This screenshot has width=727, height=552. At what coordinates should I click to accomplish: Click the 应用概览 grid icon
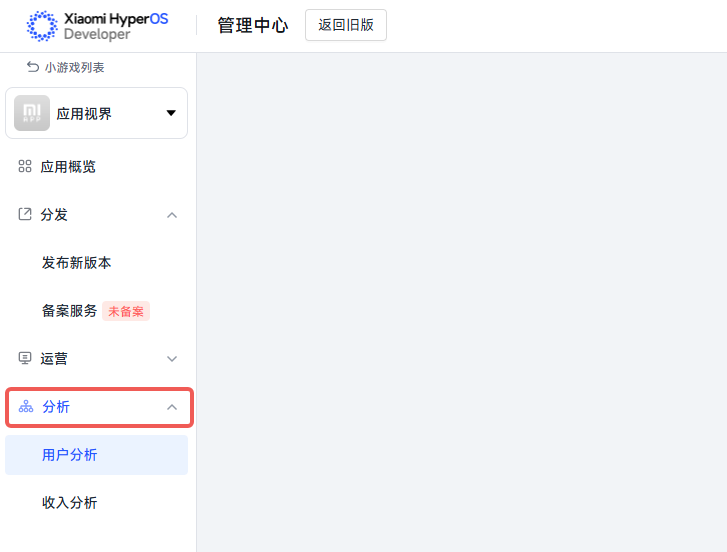(25, 166)
